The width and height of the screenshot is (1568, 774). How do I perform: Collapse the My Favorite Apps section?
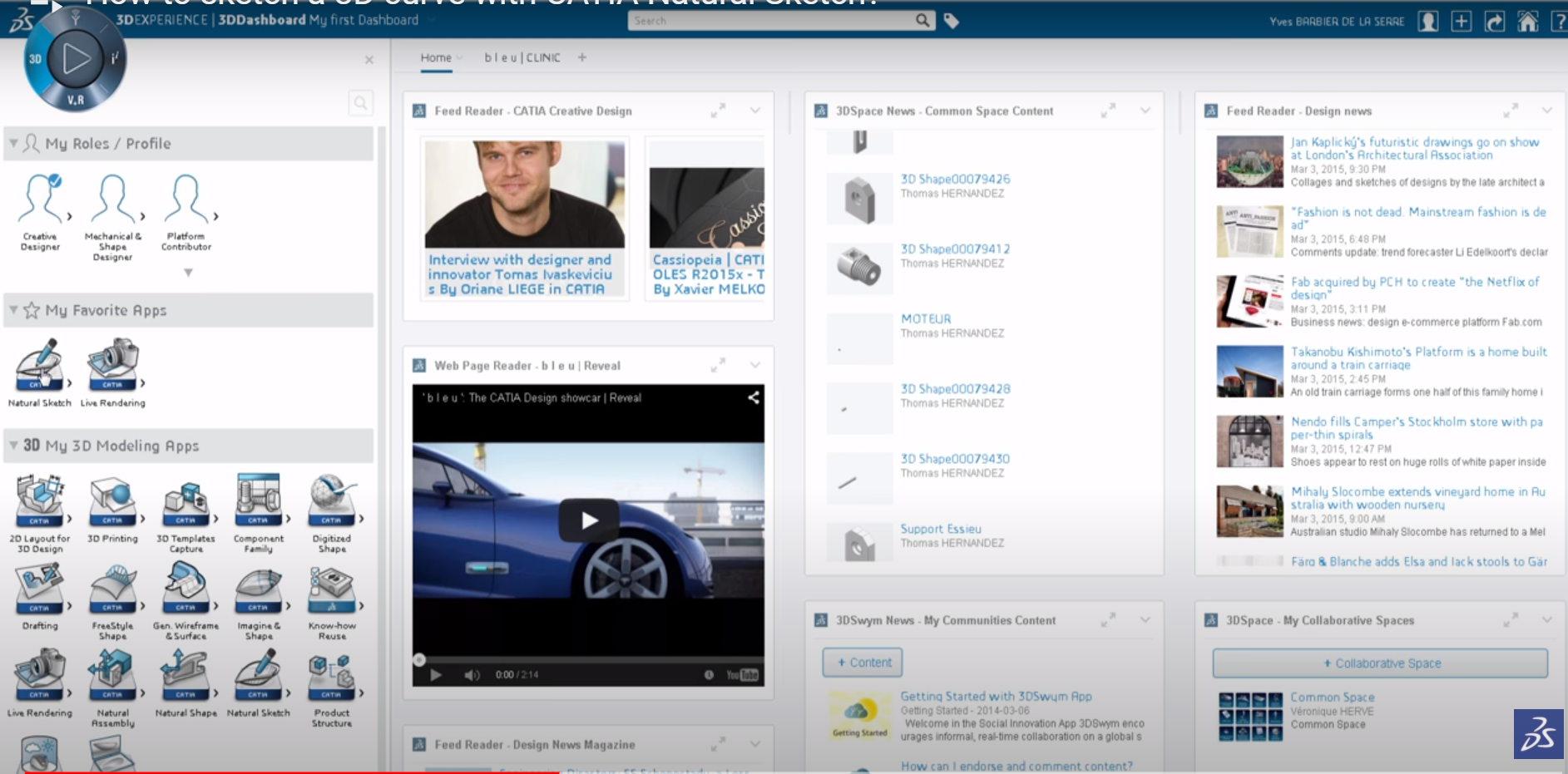13,310
